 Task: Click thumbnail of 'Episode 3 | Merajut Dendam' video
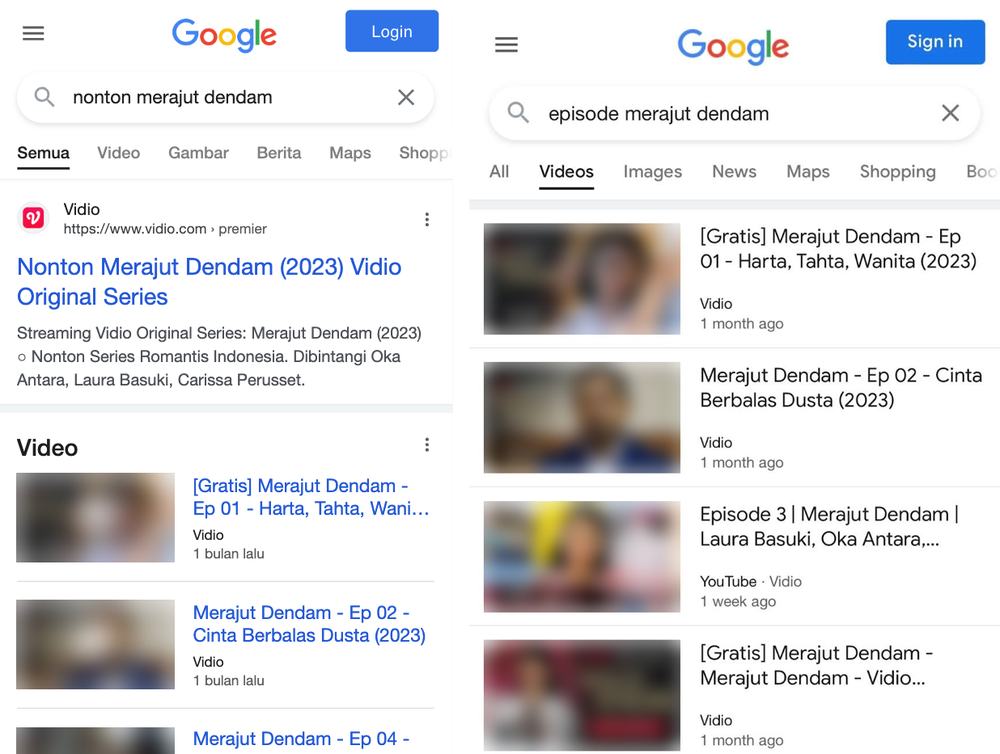point(582,557)
